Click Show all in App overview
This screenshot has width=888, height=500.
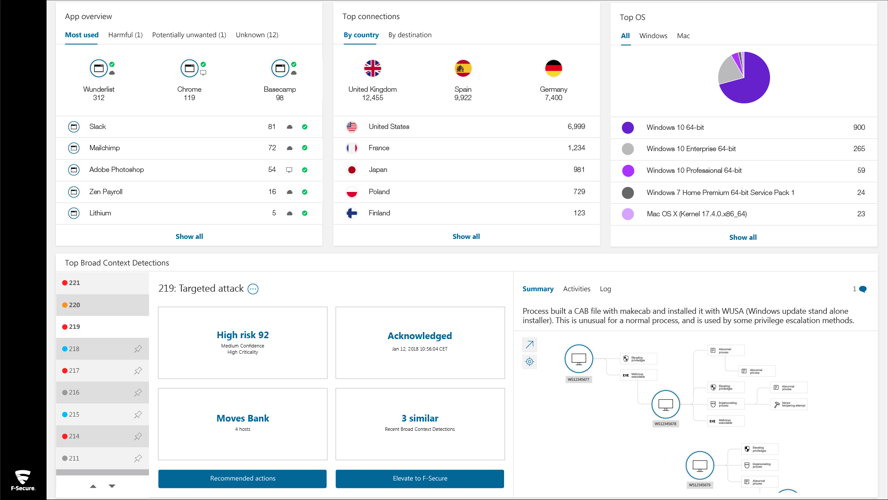tap(189, 237)
